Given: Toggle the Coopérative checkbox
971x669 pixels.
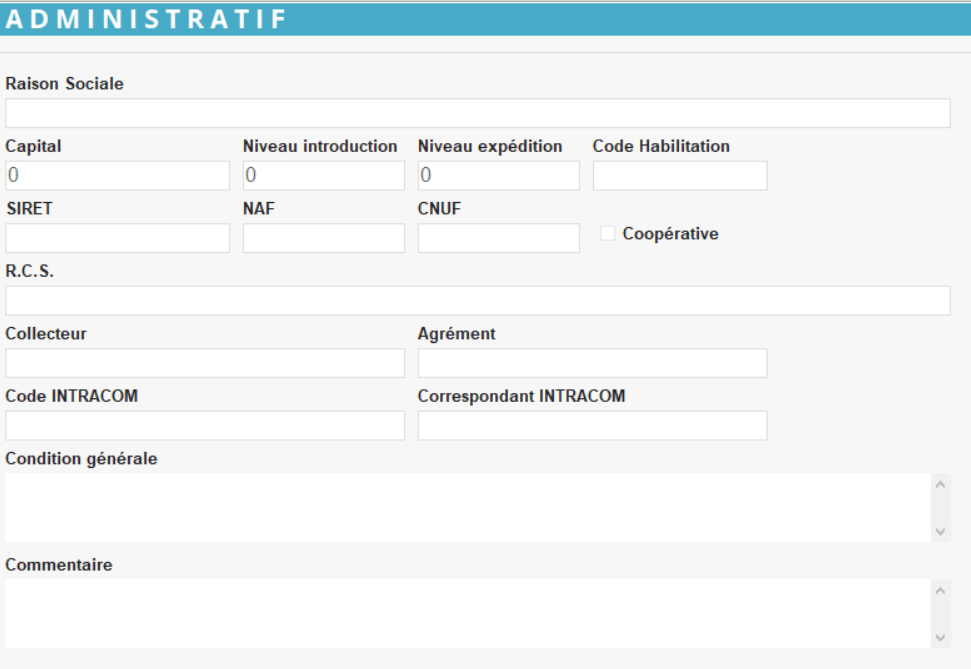Looking at the screenshot, I should (x=608, y=234).
